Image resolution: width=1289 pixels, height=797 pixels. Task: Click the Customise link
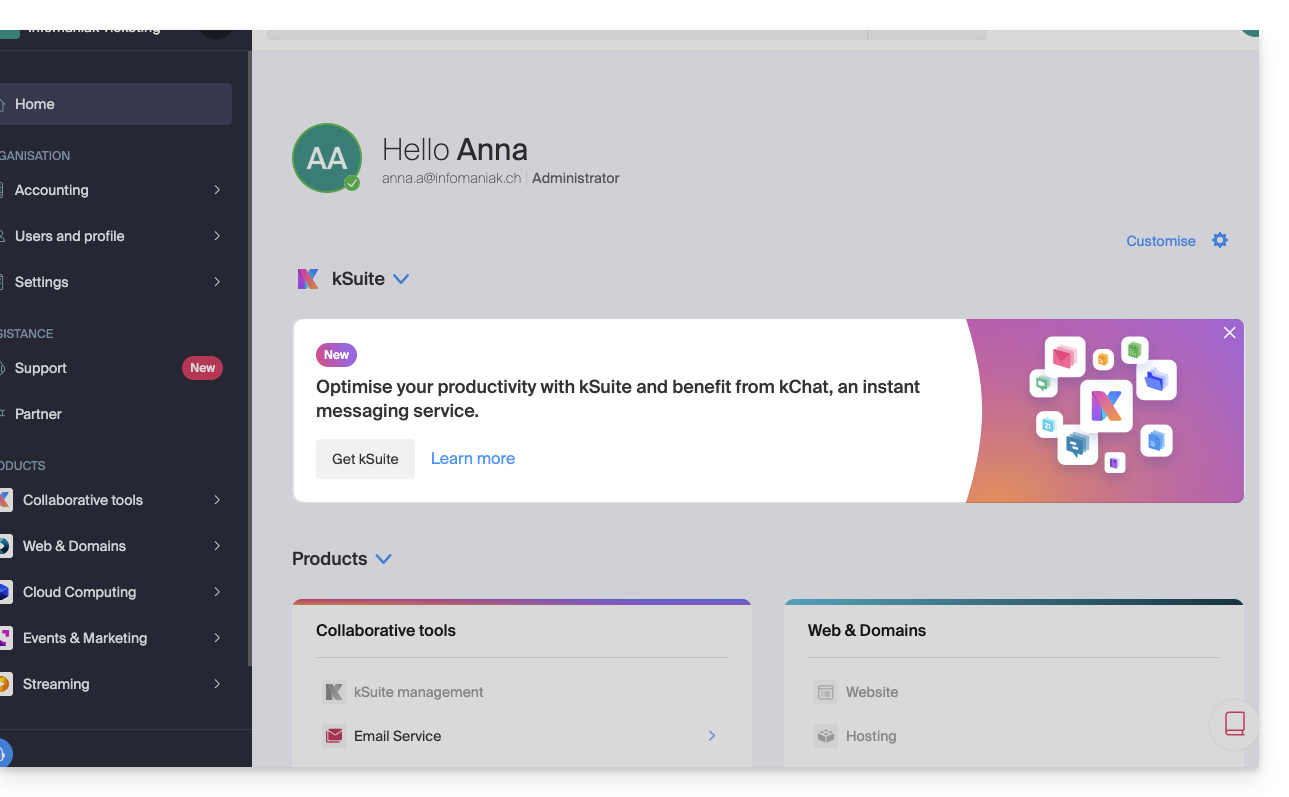1160,241
